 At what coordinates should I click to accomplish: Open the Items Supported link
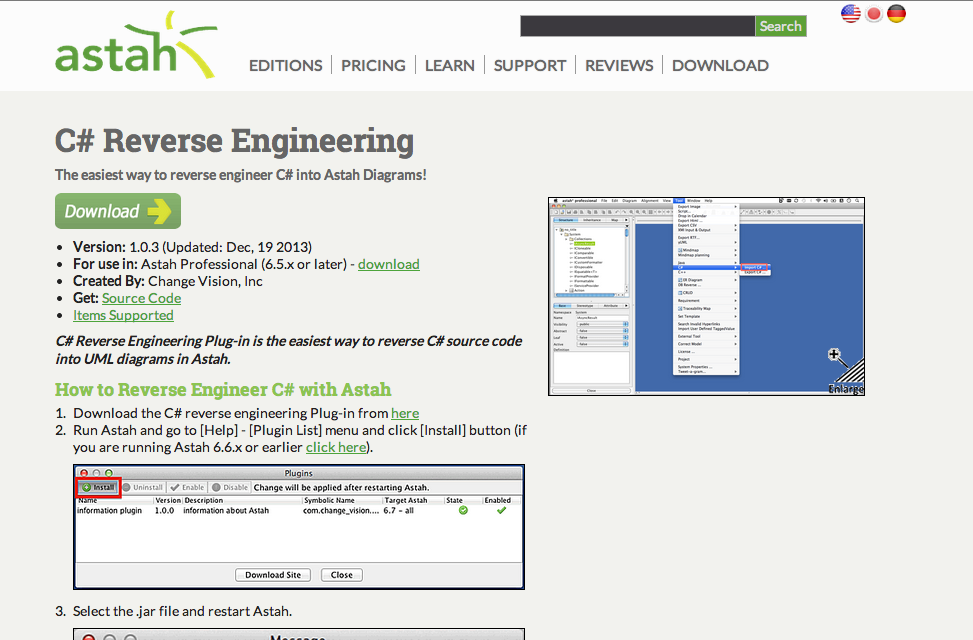pos(123,315)
